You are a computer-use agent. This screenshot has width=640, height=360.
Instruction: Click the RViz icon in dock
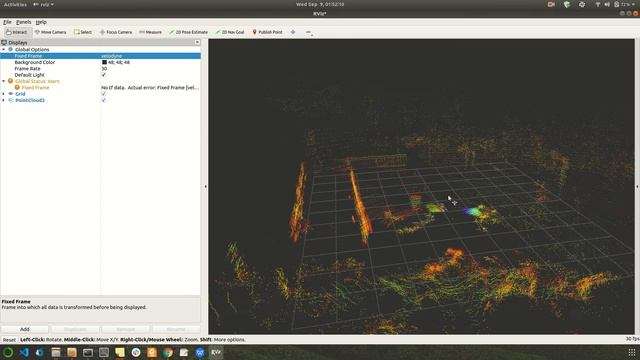click(x=216, y=352)
